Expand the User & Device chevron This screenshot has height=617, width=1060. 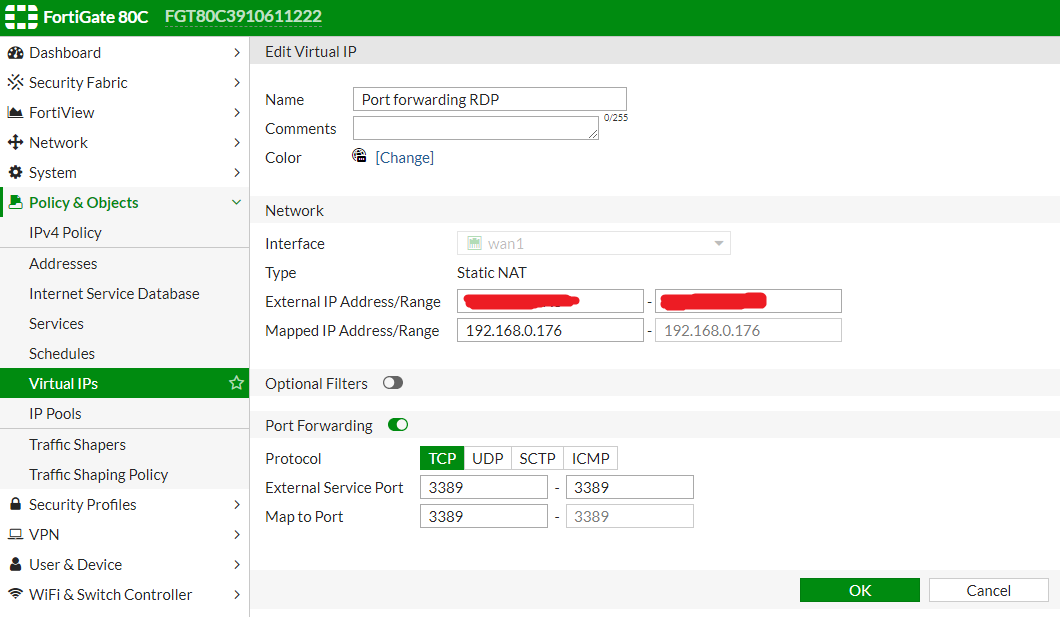[237, 564]
